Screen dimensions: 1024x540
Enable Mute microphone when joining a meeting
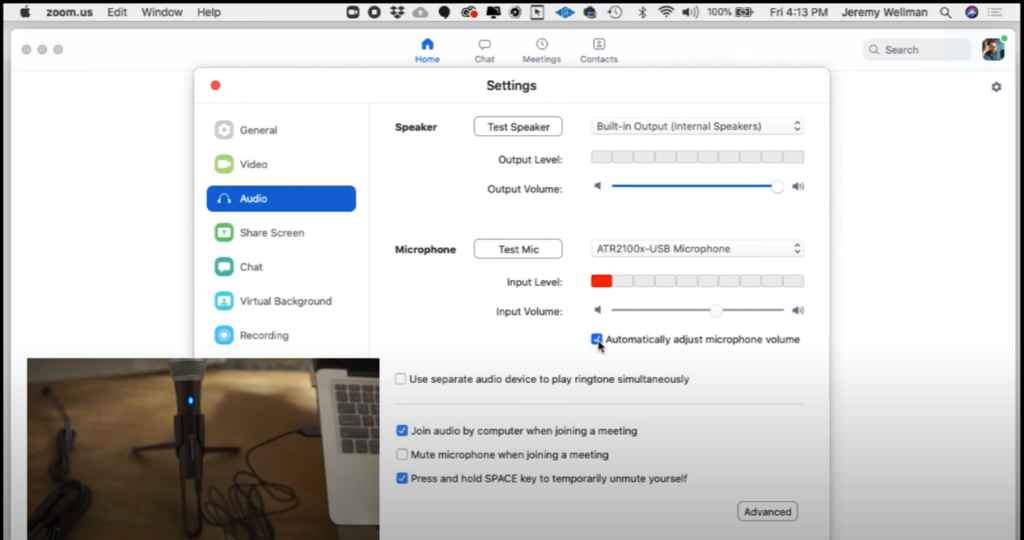click(x=402, y=454)
